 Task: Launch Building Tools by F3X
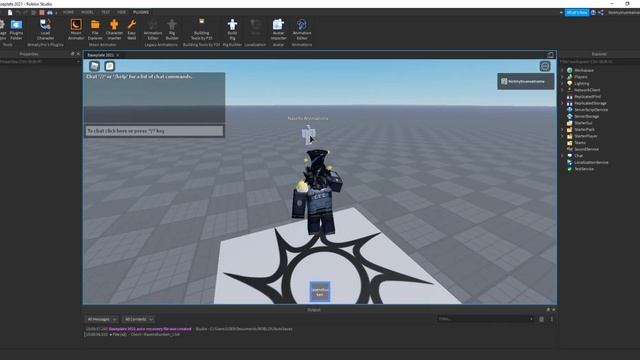pyautogui.click(x=202, y=29)
